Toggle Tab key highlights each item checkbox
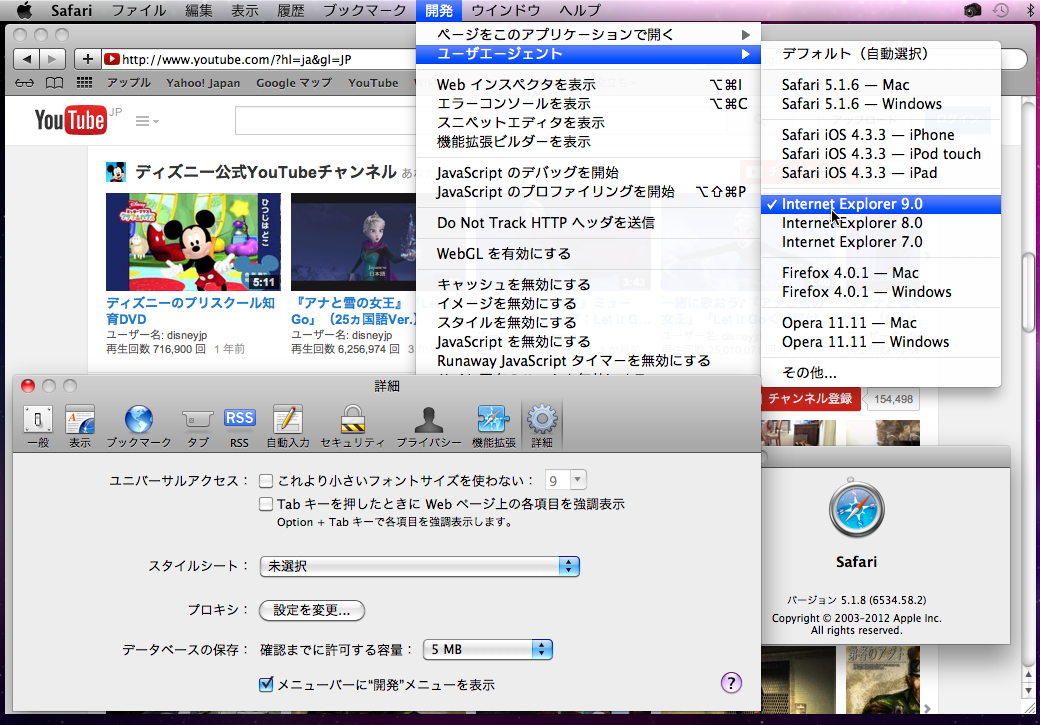 (x=266, y=504)
